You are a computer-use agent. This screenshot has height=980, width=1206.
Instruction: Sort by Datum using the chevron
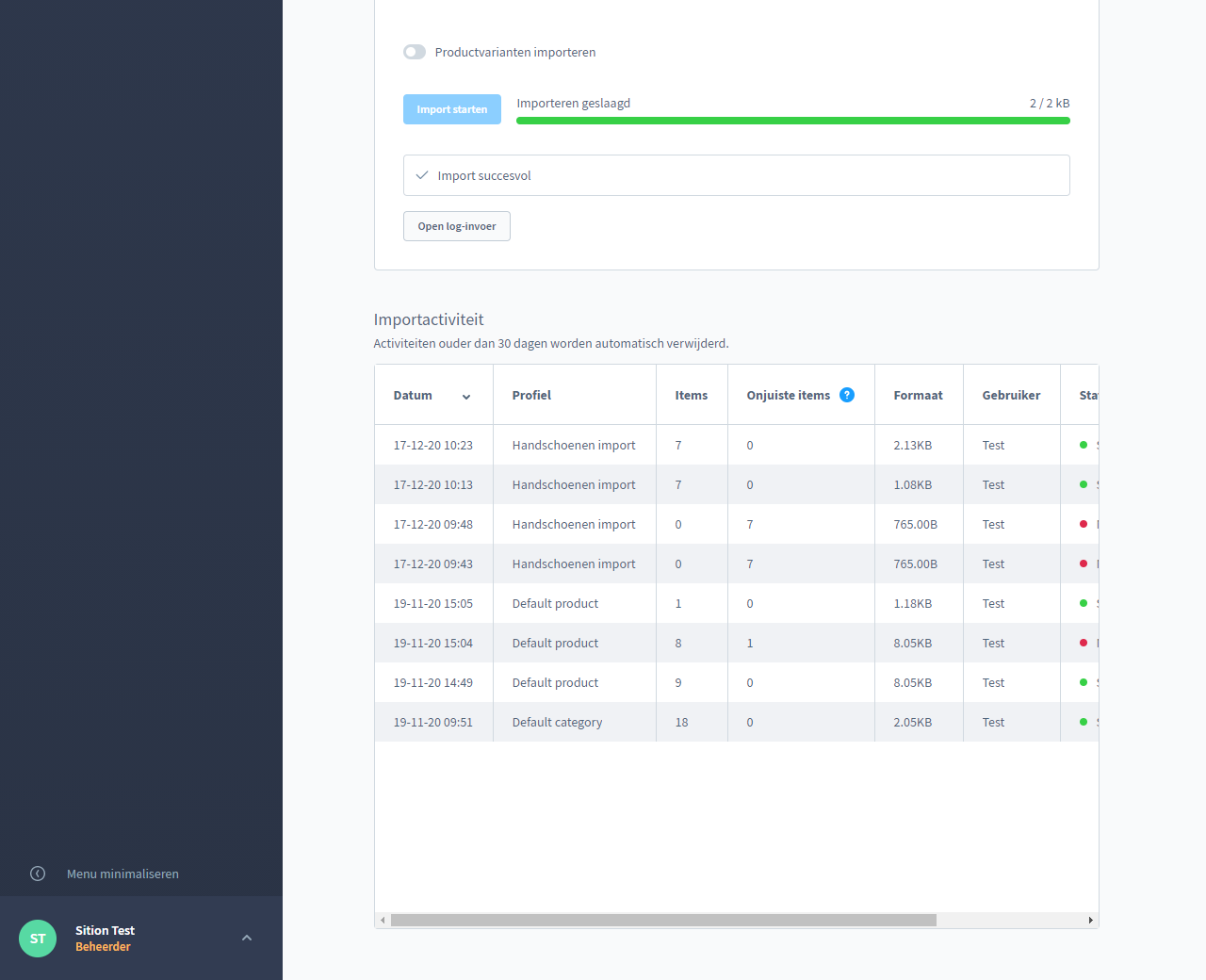tap(466, 397)
